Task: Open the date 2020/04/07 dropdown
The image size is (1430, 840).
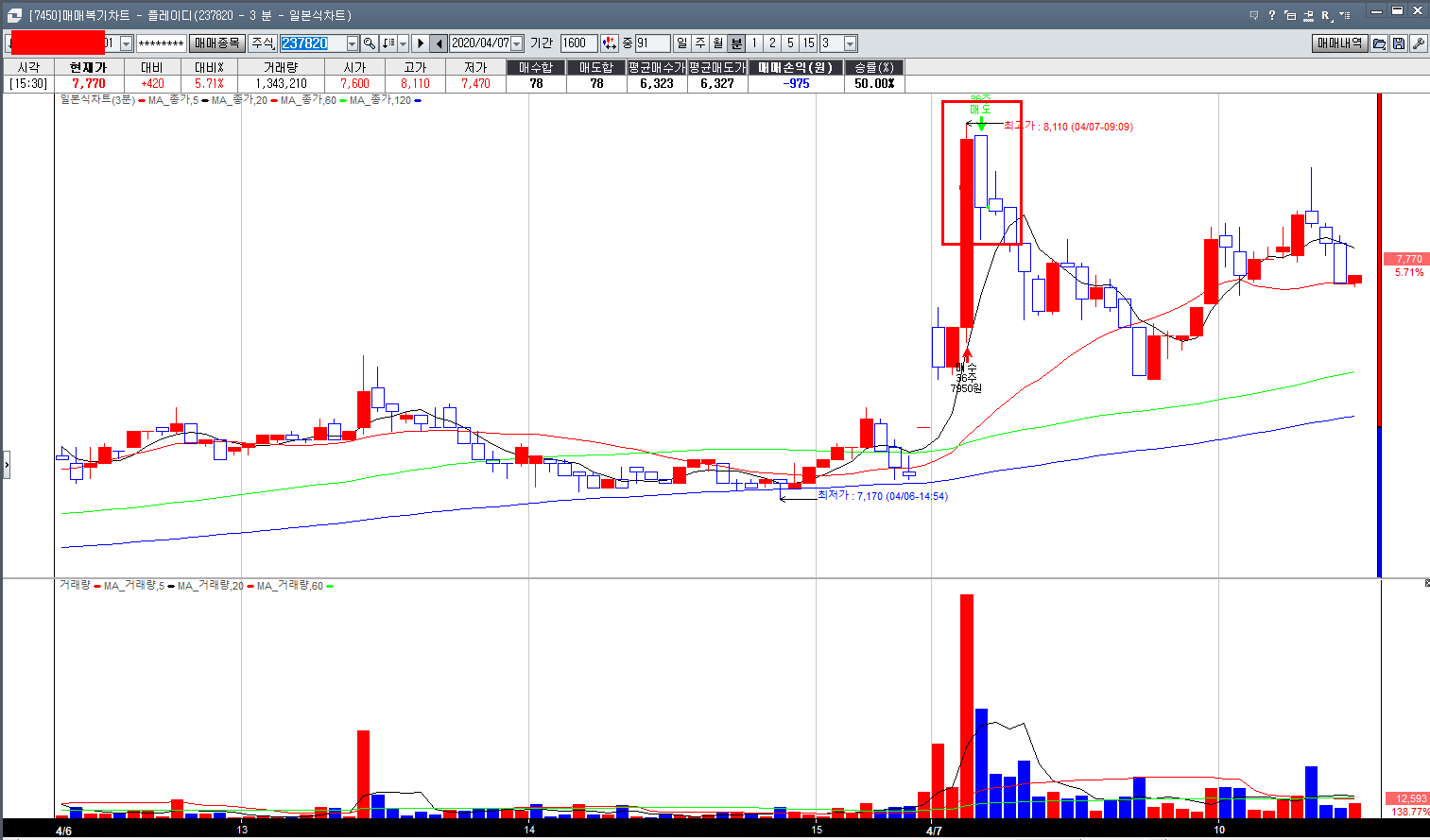Action: pyautogui.click(x=517, y=43)
